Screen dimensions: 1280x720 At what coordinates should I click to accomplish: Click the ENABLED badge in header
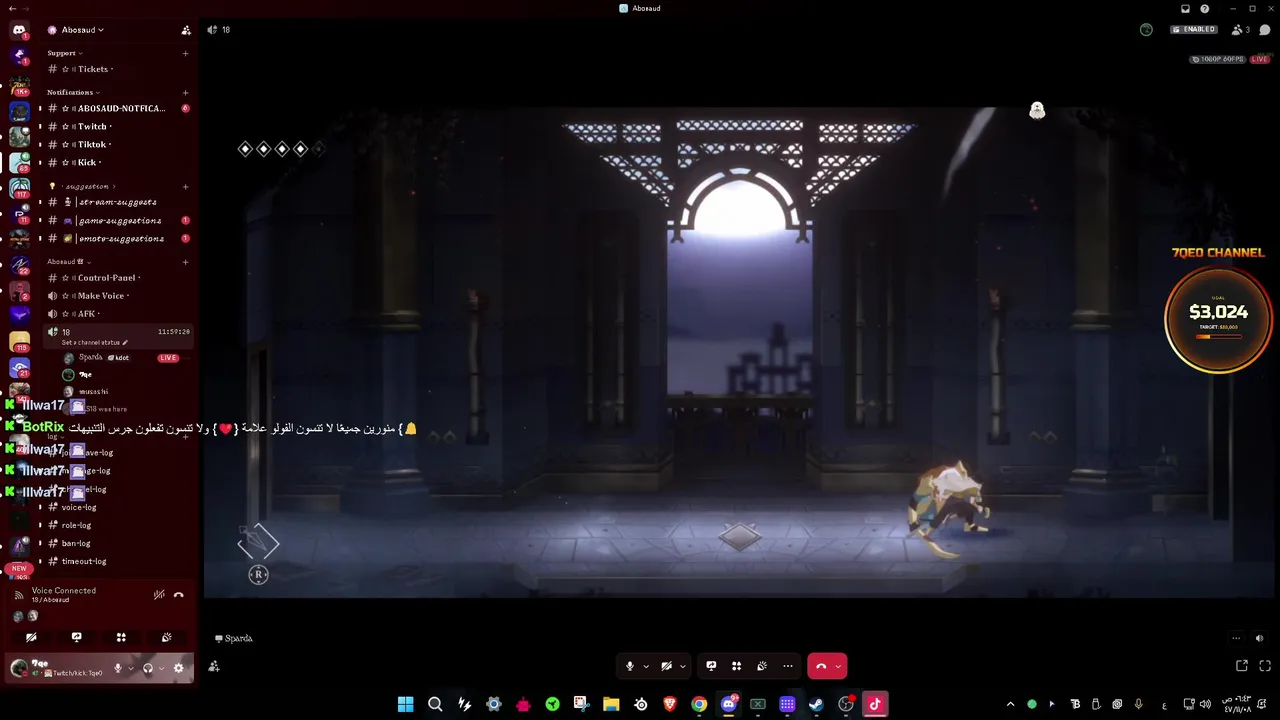point(1194,30)
